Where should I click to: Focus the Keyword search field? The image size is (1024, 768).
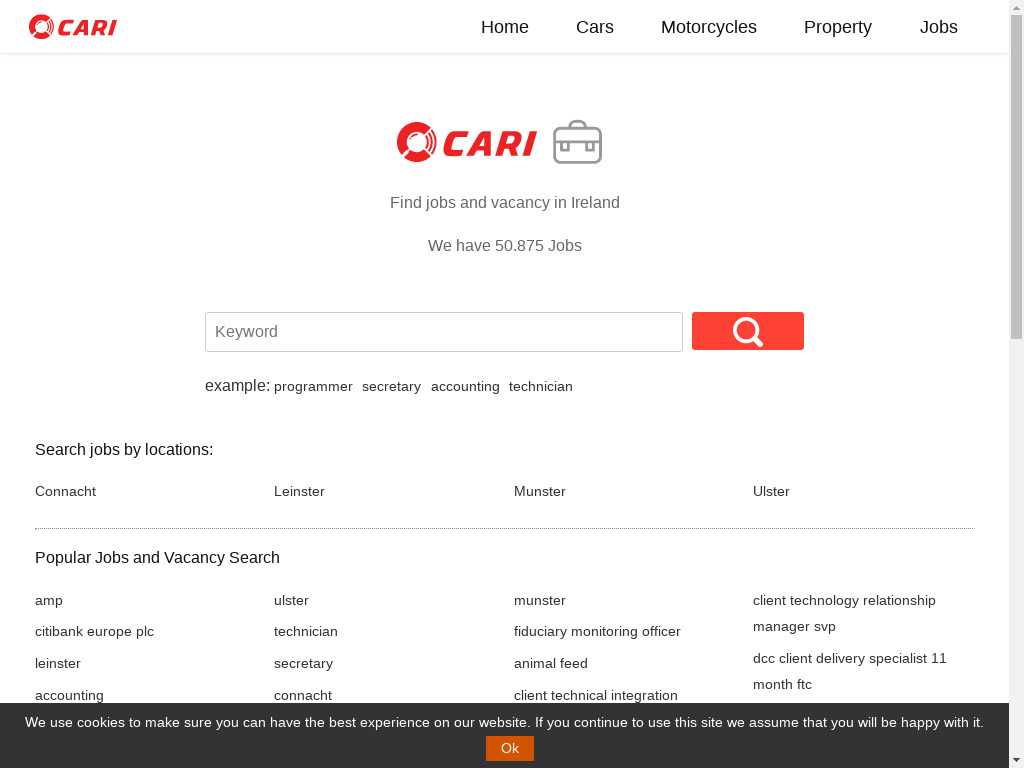[444, 332]
